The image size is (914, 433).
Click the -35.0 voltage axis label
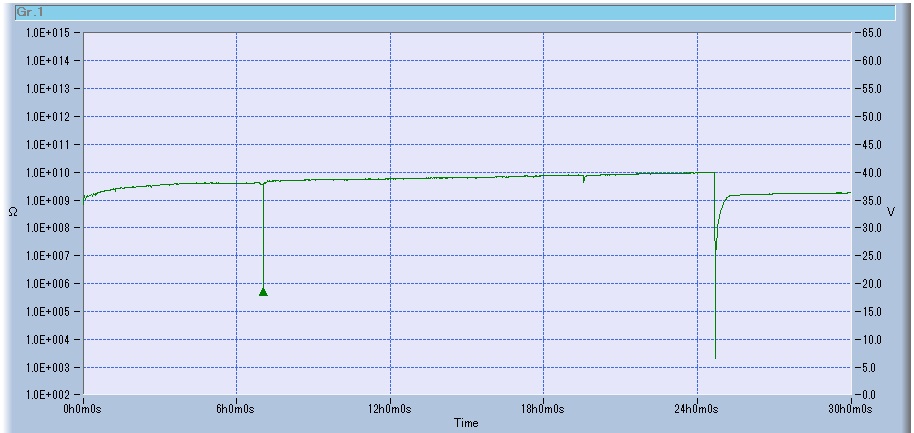click(x=869, y=200)
